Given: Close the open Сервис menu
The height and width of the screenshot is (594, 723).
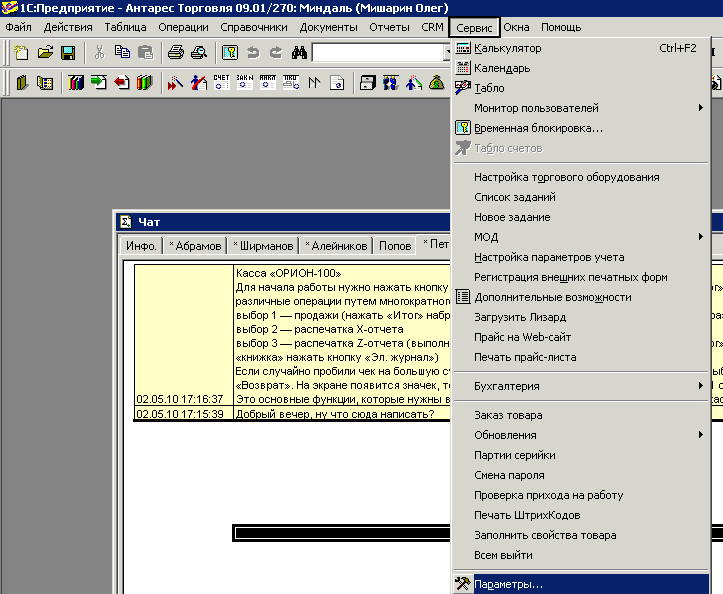Looking at the screenshot, I should 474,28.
